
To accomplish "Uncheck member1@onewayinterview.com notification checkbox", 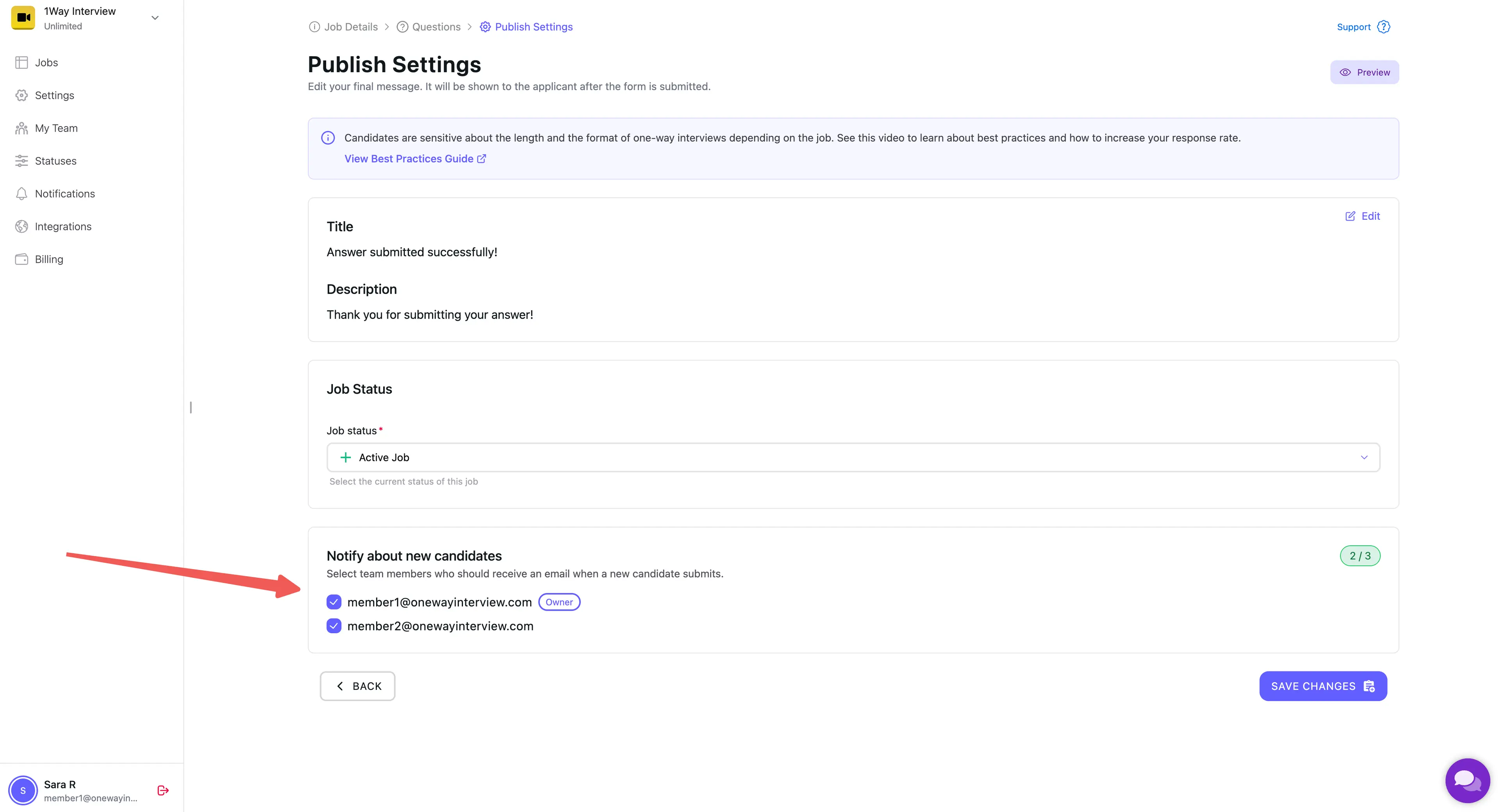I will pos(334,602).
